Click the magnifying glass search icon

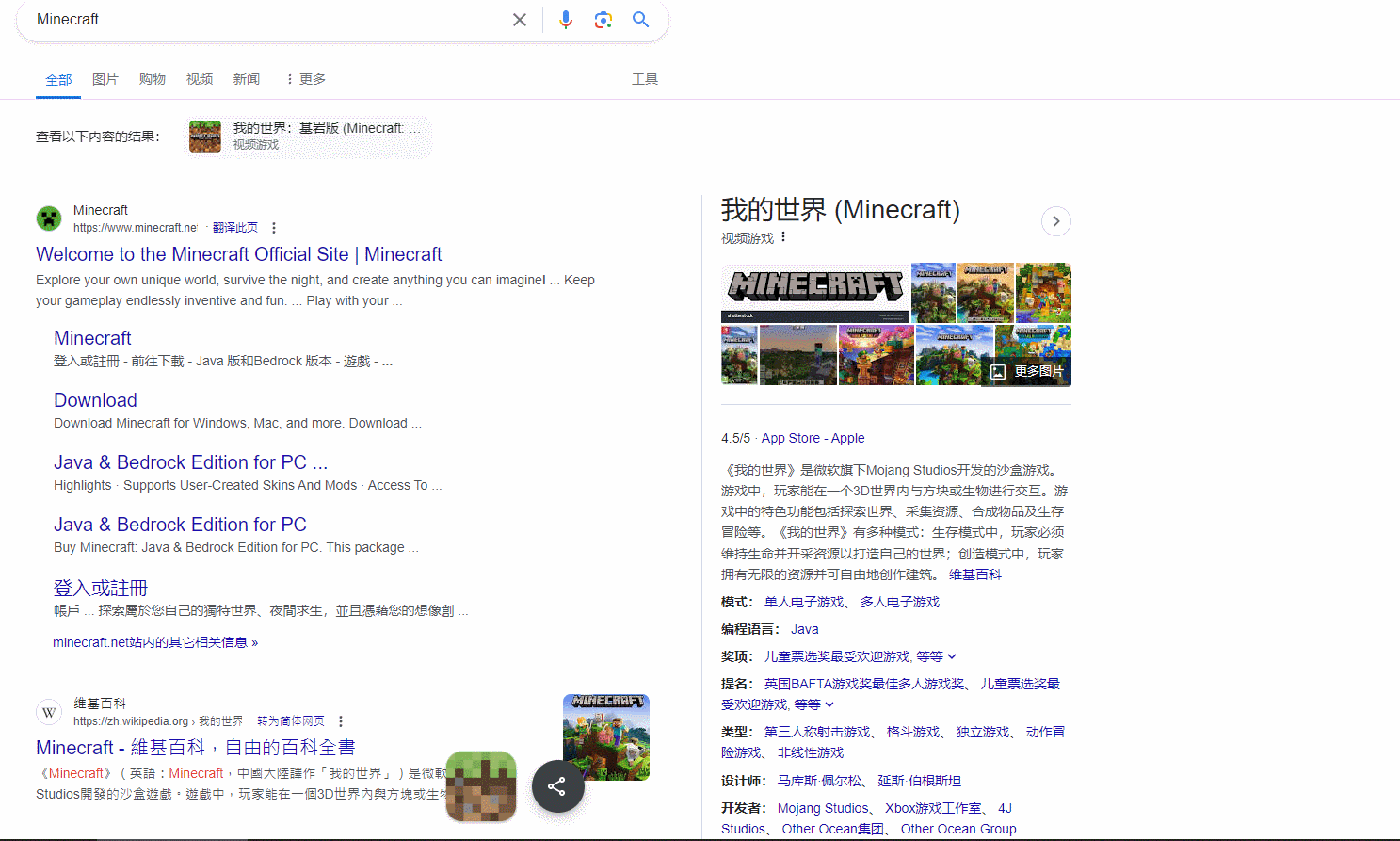(x=640, y=20)
